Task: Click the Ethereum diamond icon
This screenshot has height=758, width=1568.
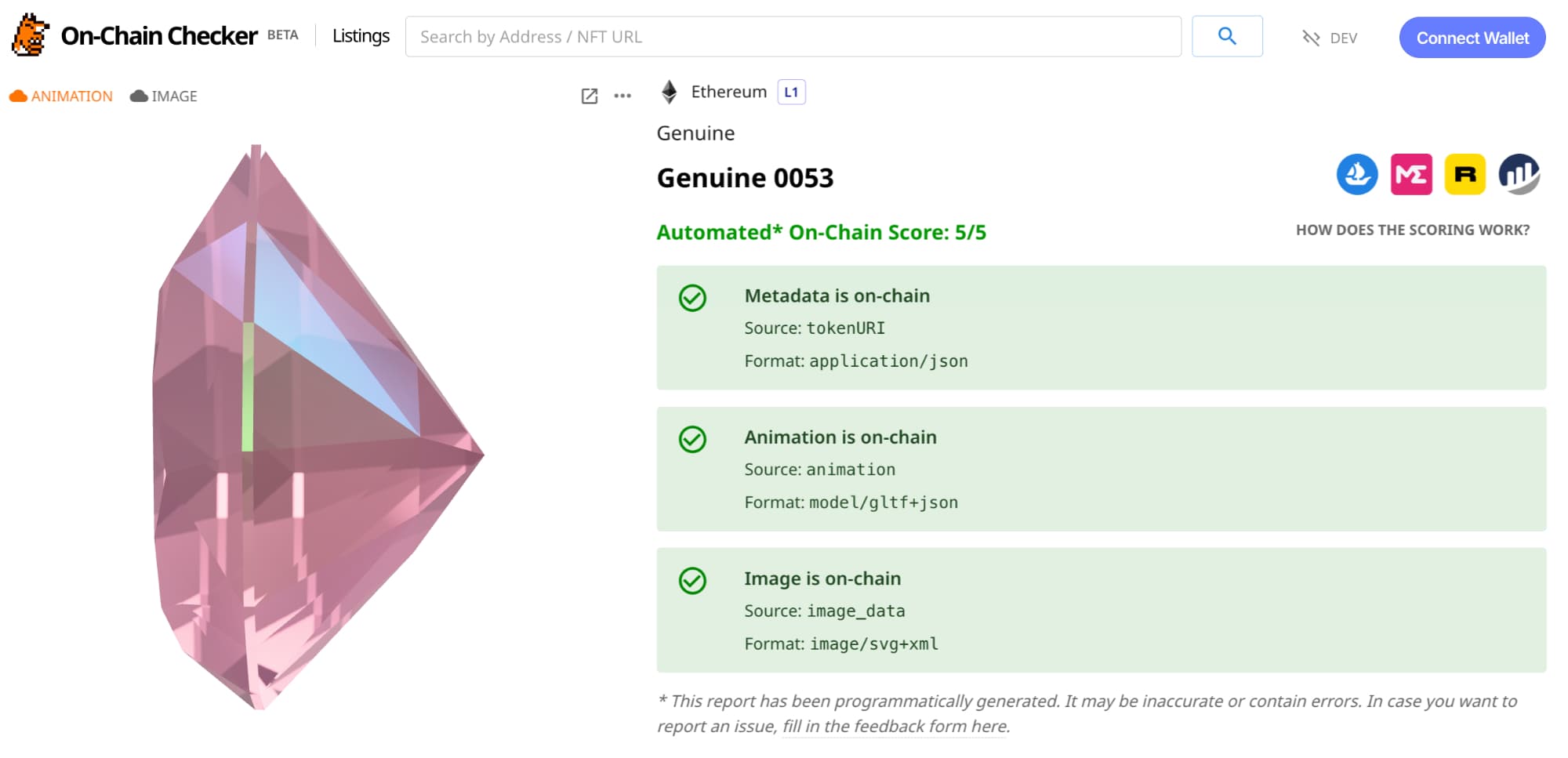Action: coord(669,92)
